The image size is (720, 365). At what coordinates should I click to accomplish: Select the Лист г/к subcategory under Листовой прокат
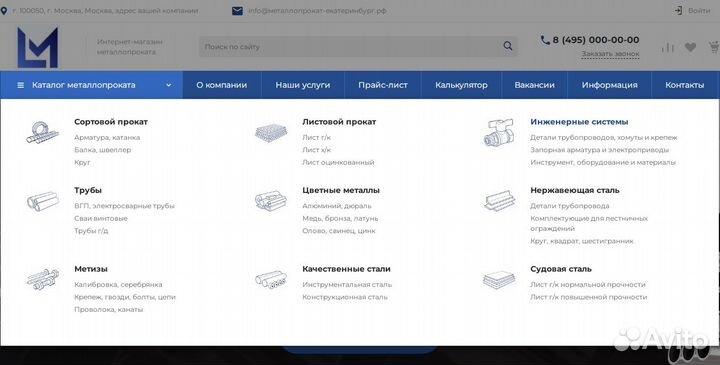point(316,137)
